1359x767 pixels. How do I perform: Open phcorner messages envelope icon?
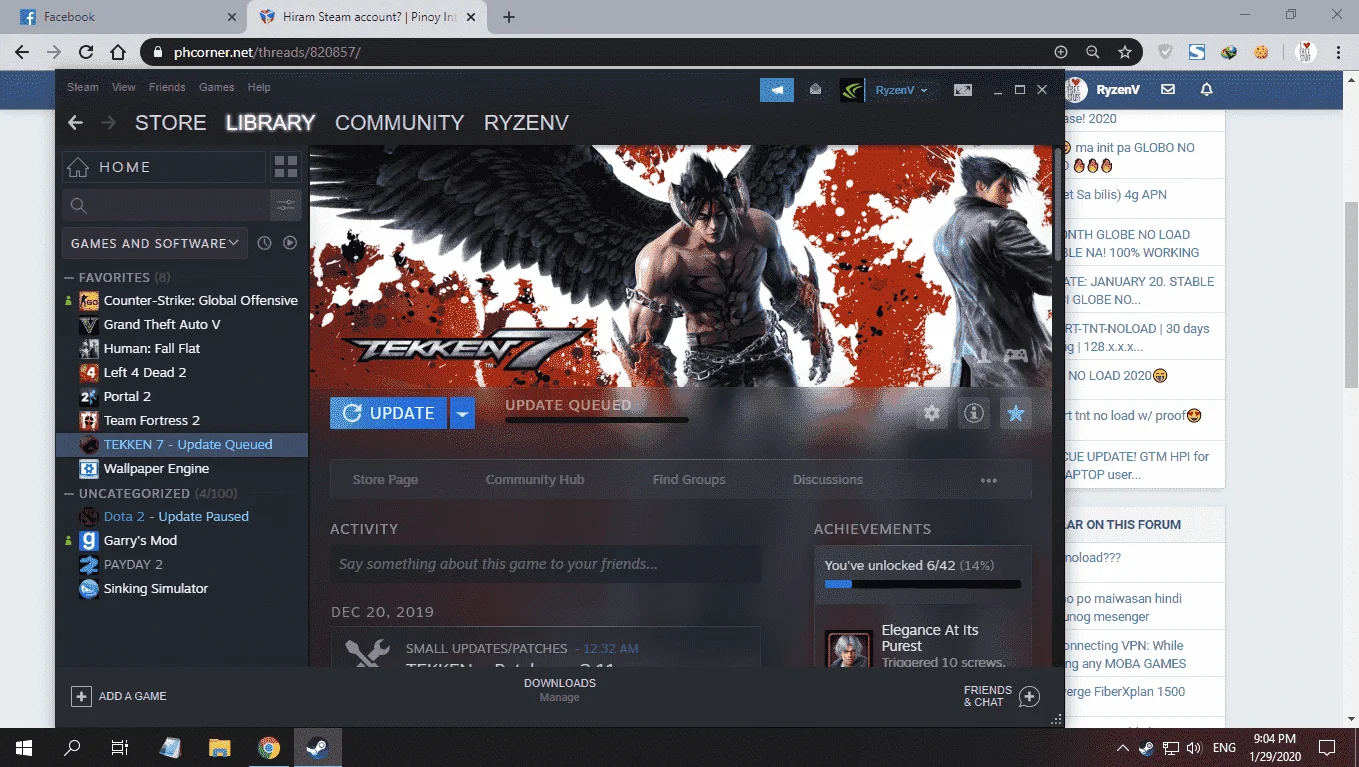coord(1167,90)
